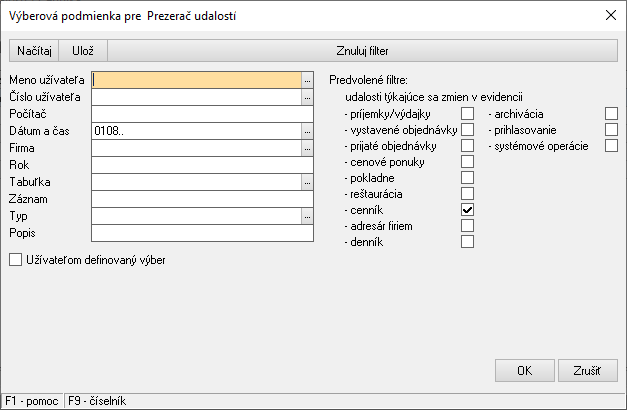The width and height of the screenshot is (627, 410).
Task: Tick the Užívateľom definovaný výber checkbox
Action: pos(15,260)
